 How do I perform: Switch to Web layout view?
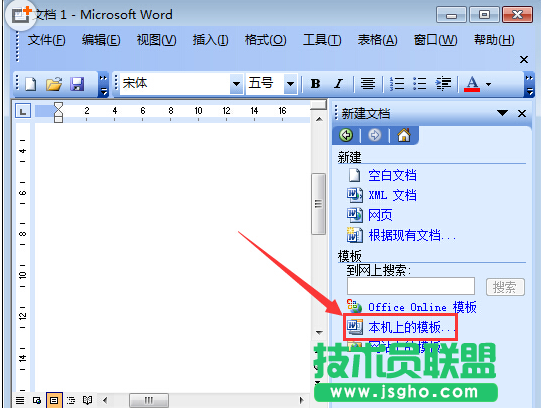click(37, 400)
